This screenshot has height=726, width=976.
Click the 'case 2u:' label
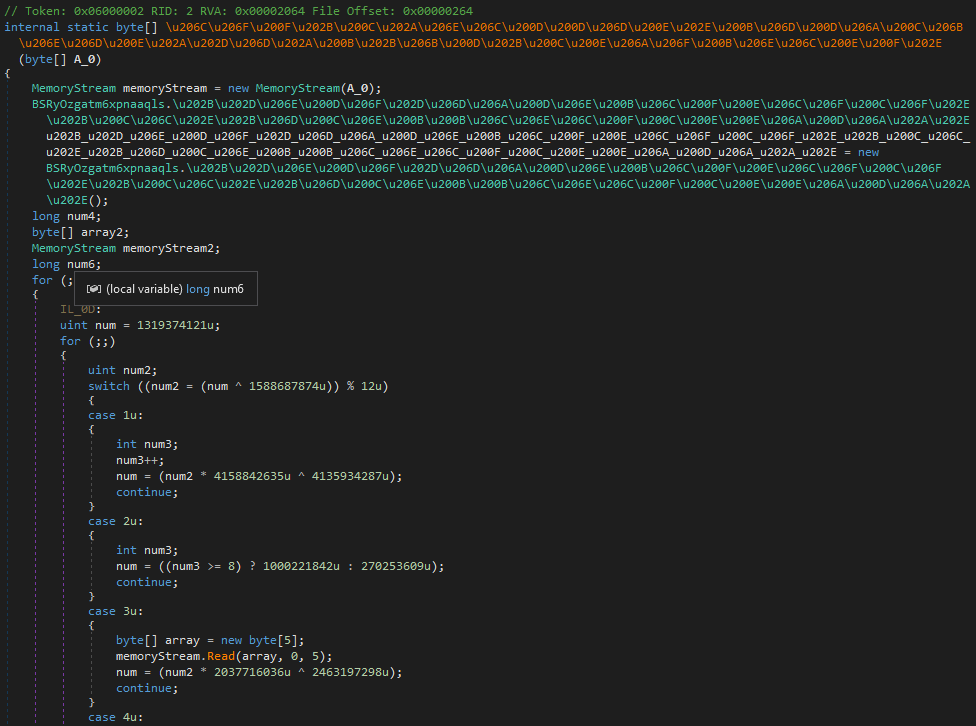coord(116,521)
